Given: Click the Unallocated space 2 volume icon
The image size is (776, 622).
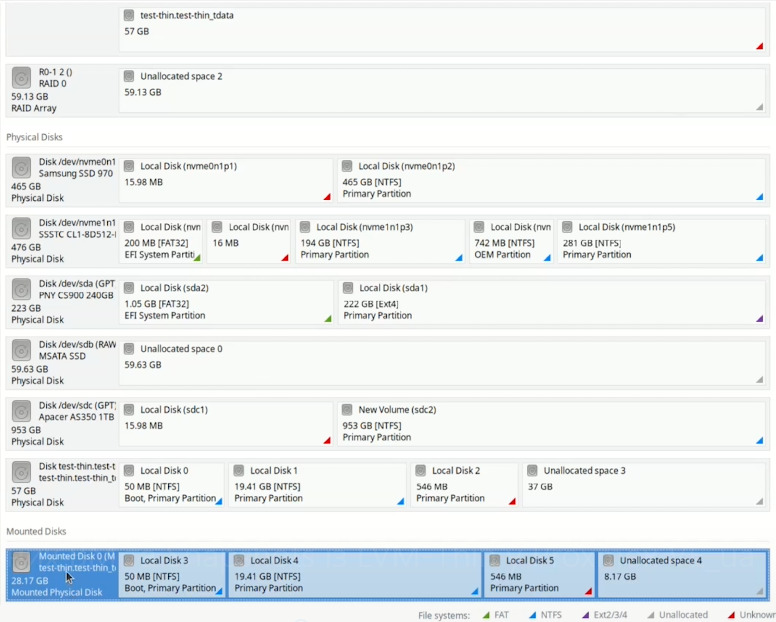Looking at the screenshot, I should [x=129, y=76].
